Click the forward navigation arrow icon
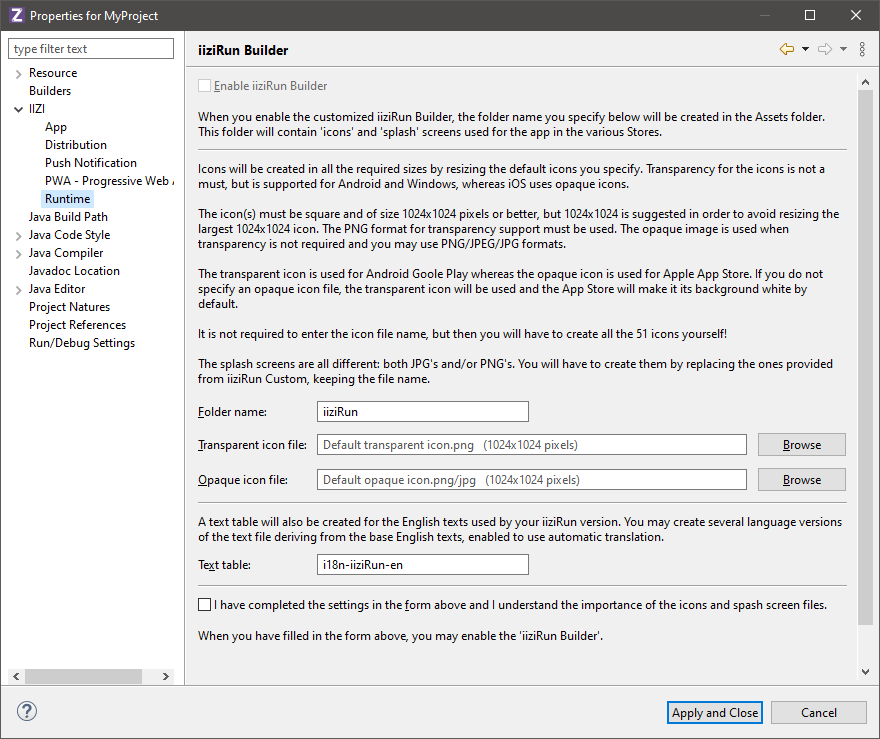This screenshot has width=880, height=739. click(825, 49)
